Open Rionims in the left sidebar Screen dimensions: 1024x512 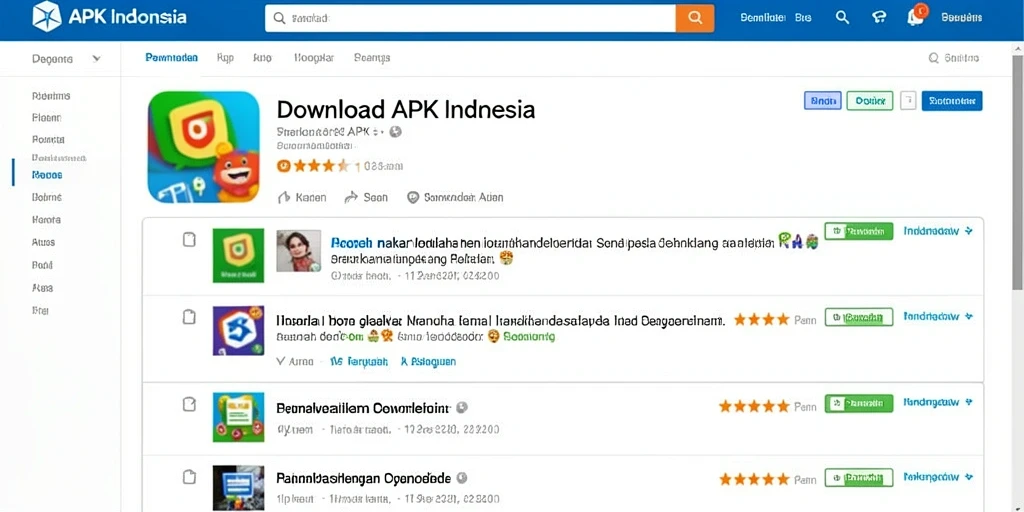(x=51, y=96)
